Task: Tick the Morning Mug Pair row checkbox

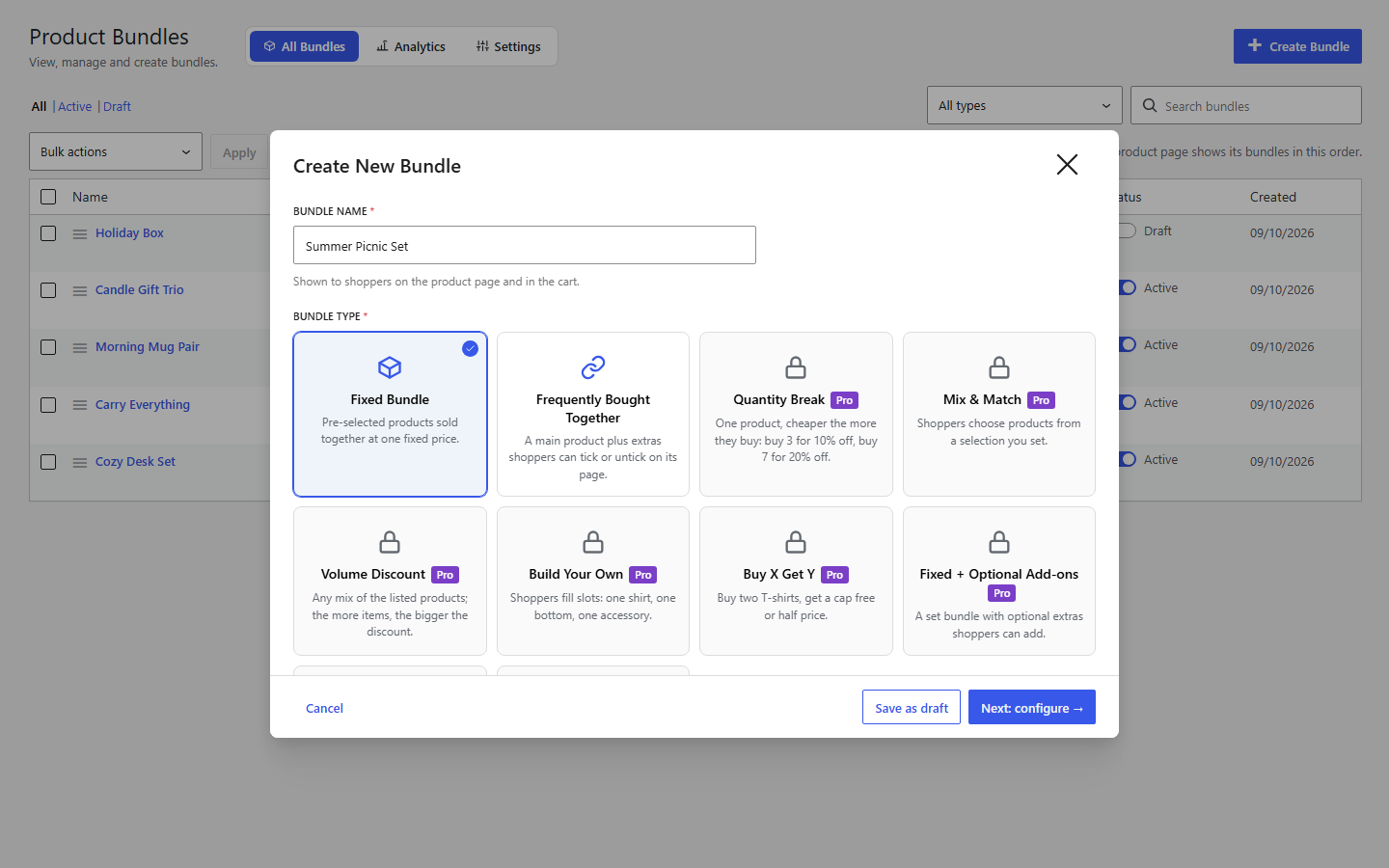Action: tap(48, 347)
